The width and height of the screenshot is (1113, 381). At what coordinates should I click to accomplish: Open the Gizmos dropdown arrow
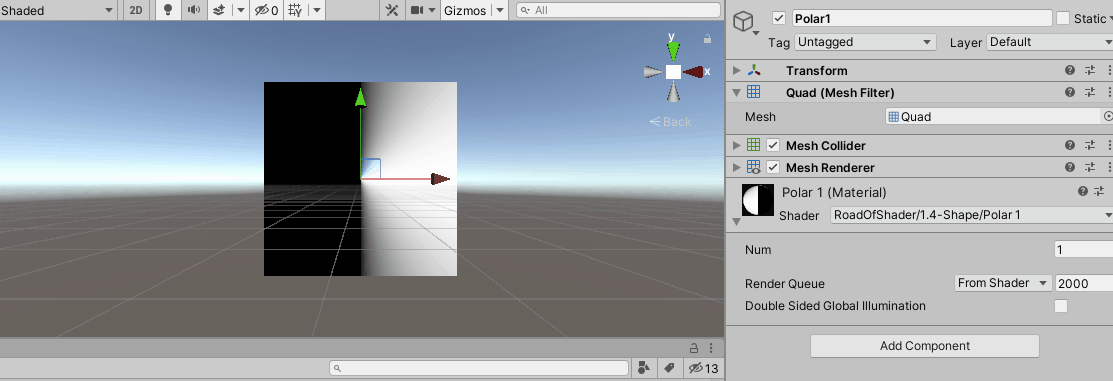point(500,10)
